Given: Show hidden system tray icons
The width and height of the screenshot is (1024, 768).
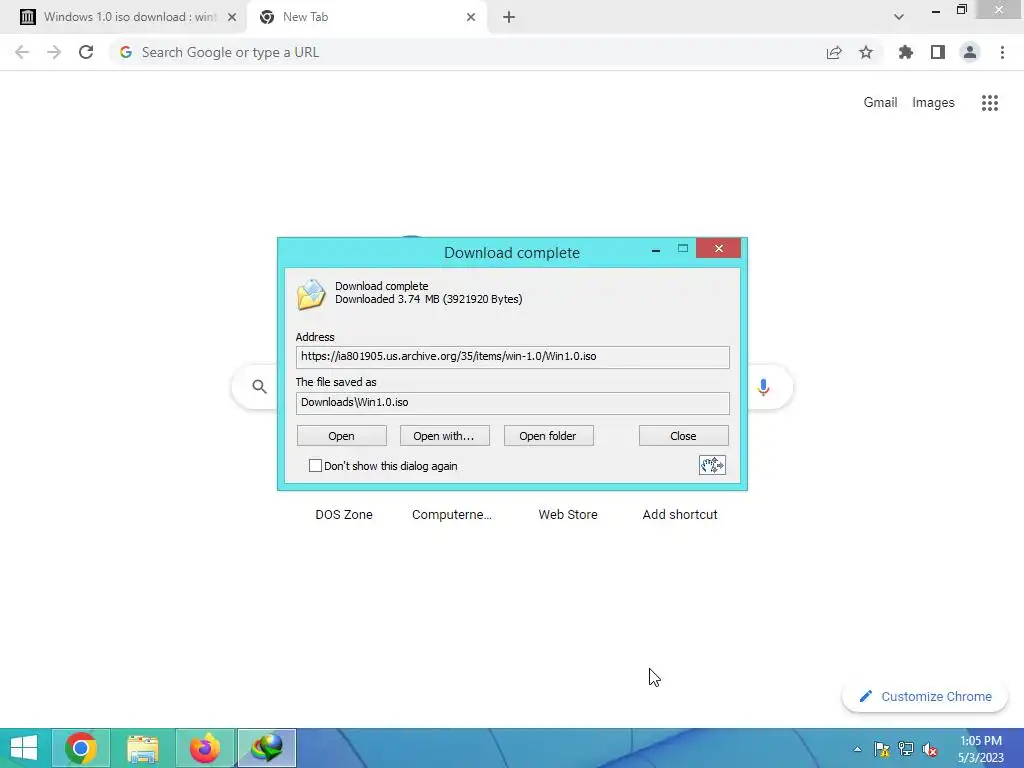Looking at the screenshot, I should (x=857, y=749).
